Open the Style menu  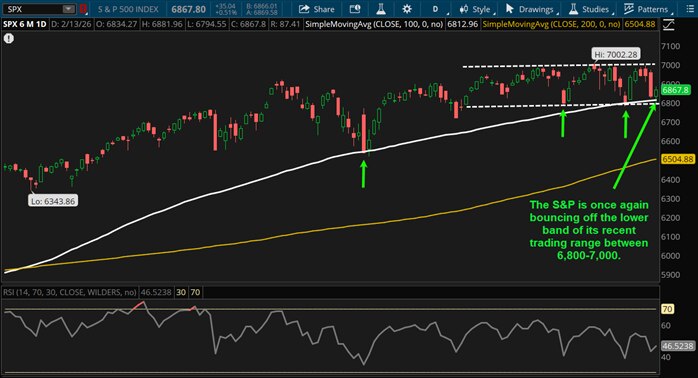pyautogui.click(x=476, y=9)
